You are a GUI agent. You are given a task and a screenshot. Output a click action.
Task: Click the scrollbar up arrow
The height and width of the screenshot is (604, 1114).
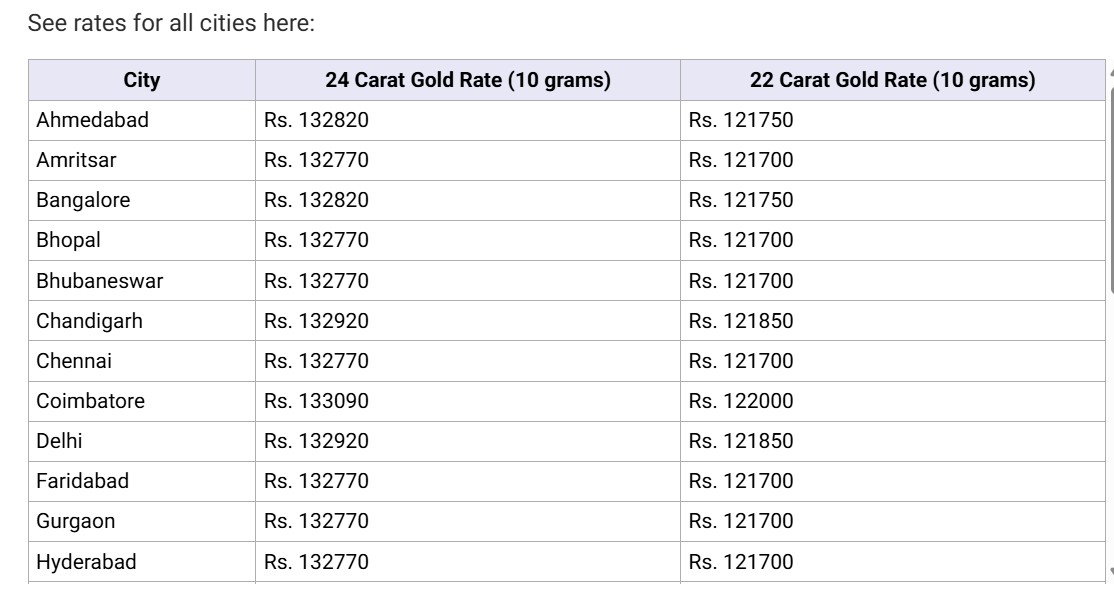point(1111,71)
